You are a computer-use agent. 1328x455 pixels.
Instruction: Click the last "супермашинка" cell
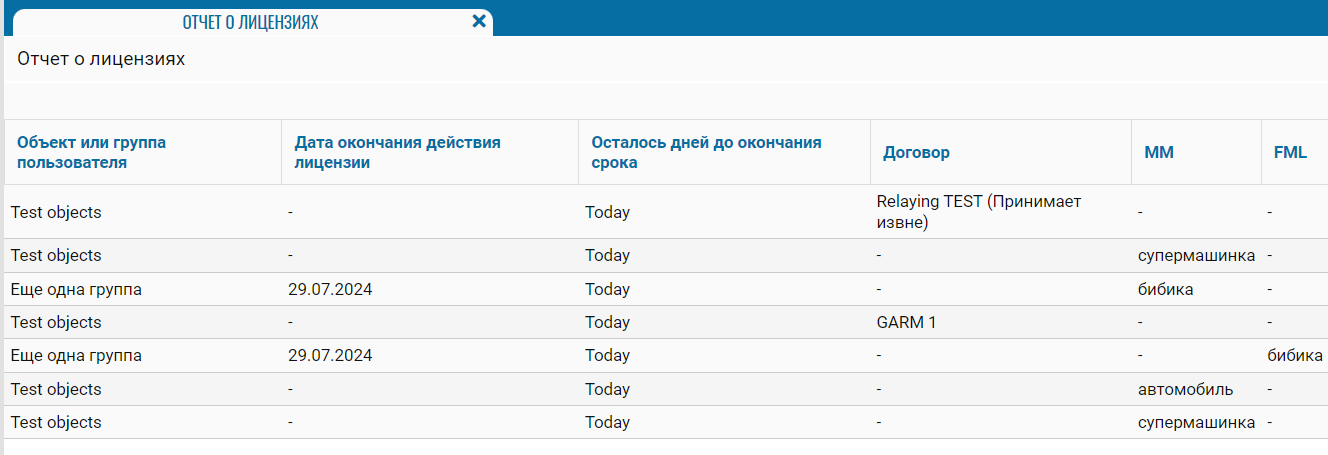pos(1196,422)
